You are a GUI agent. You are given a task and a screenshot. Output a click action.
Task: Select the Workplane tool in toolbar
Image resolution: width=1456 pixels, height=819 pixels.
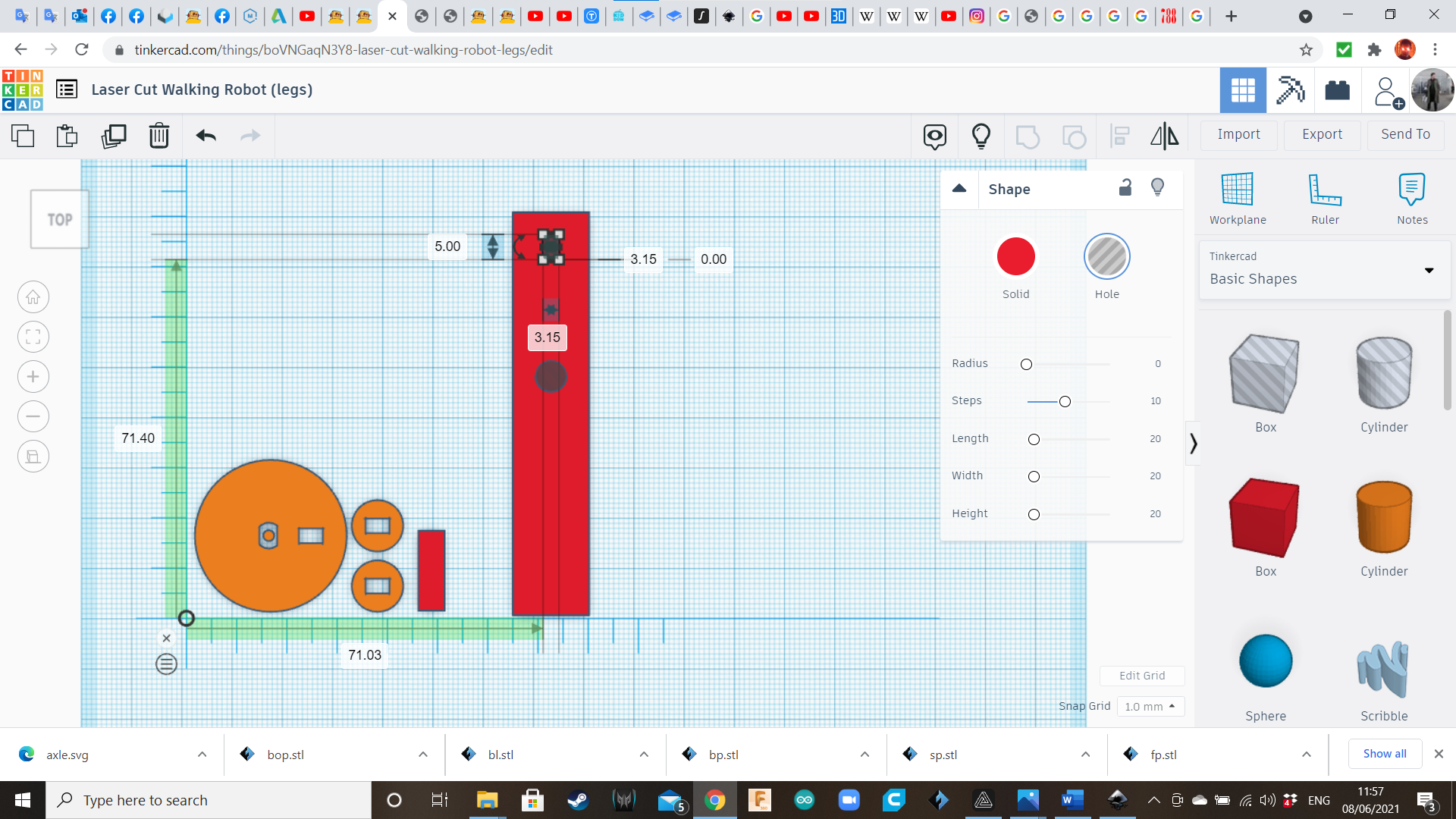click(x=1237, y=196)
